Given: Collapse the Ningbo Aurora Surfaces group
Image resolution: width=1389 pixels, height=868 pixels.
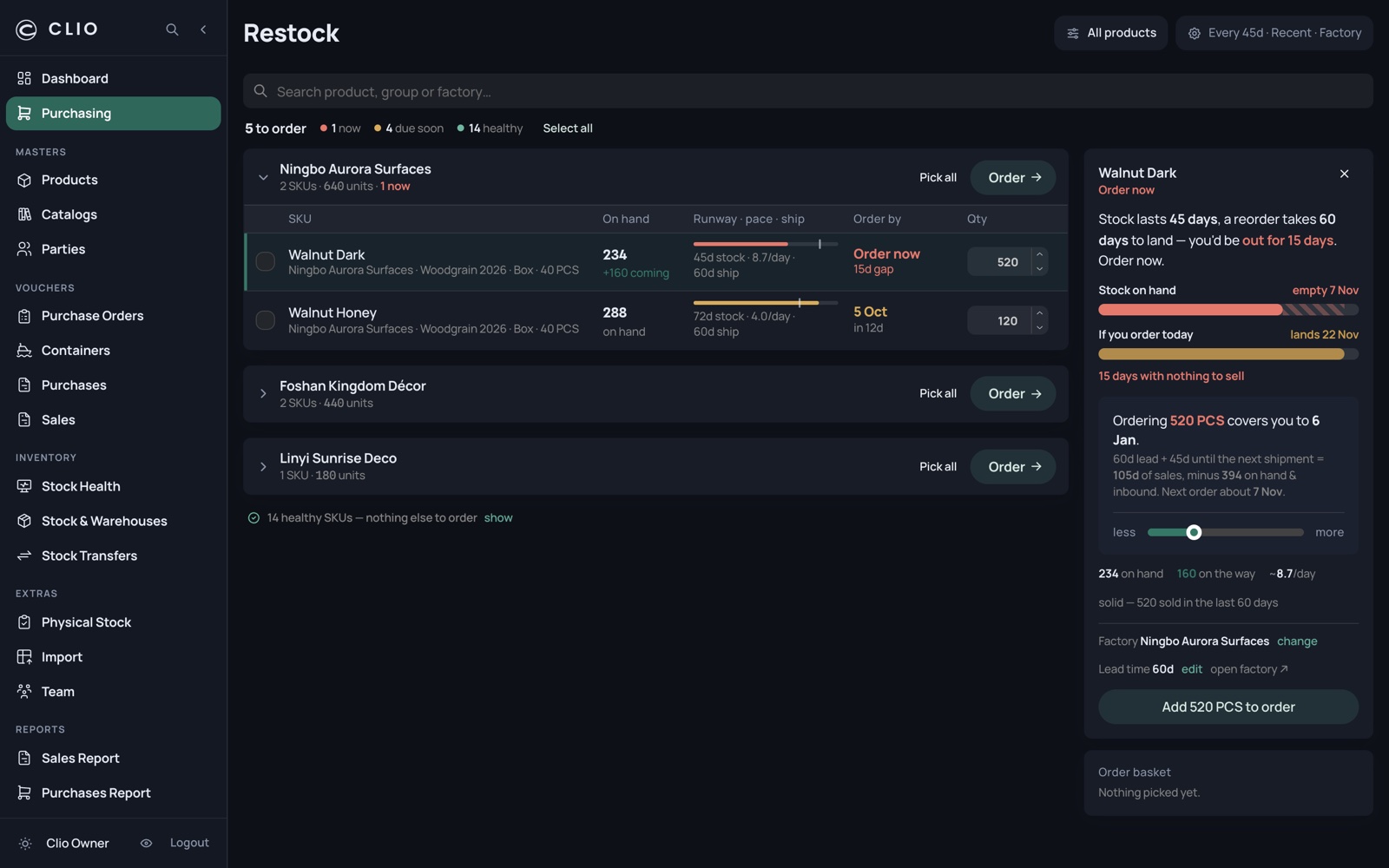Looking at the screenshot, I should (263, 177).
